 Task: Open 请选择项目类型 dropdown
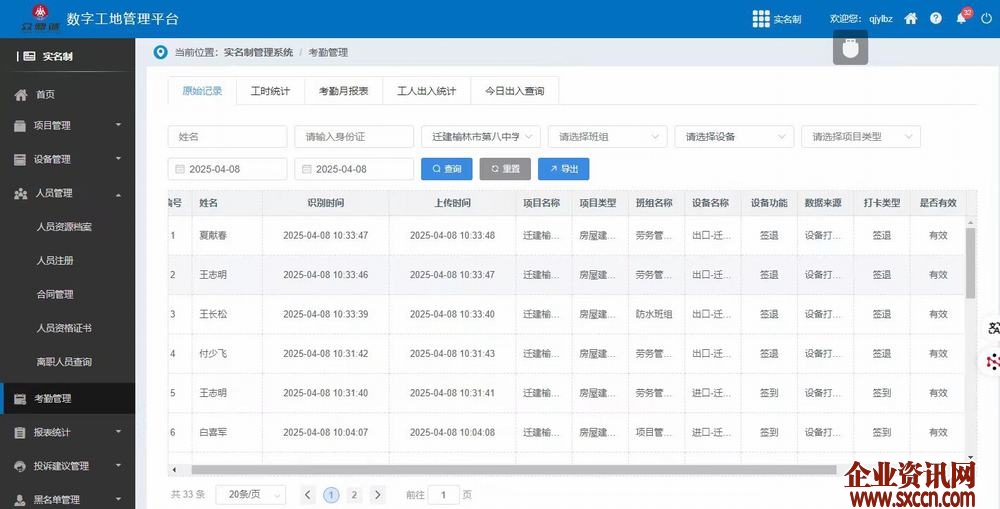click(x=861, y=136)
